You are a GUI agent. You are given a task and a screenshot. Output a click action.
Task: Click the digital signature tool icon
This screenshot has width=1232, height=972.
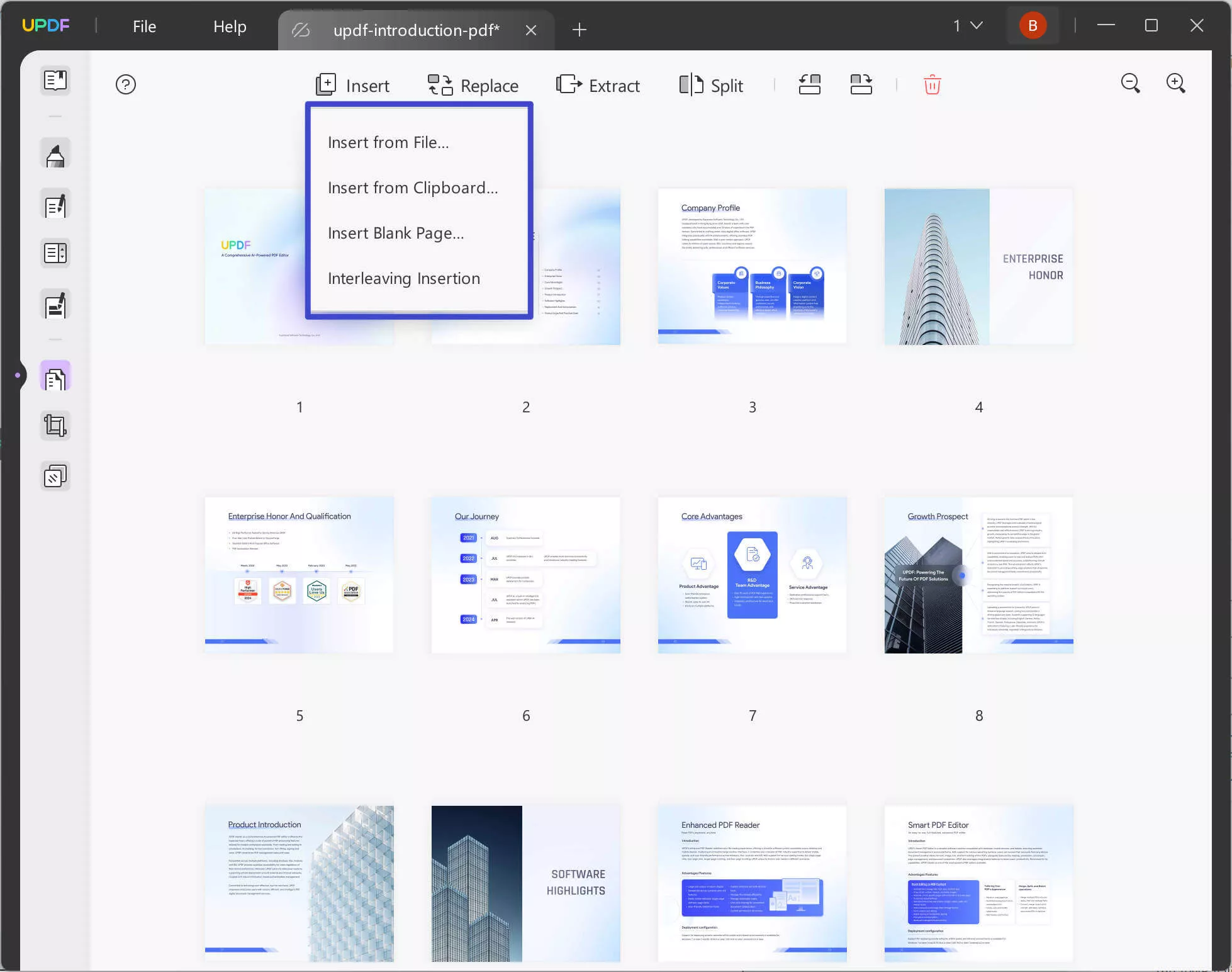(x=54, y=304)
